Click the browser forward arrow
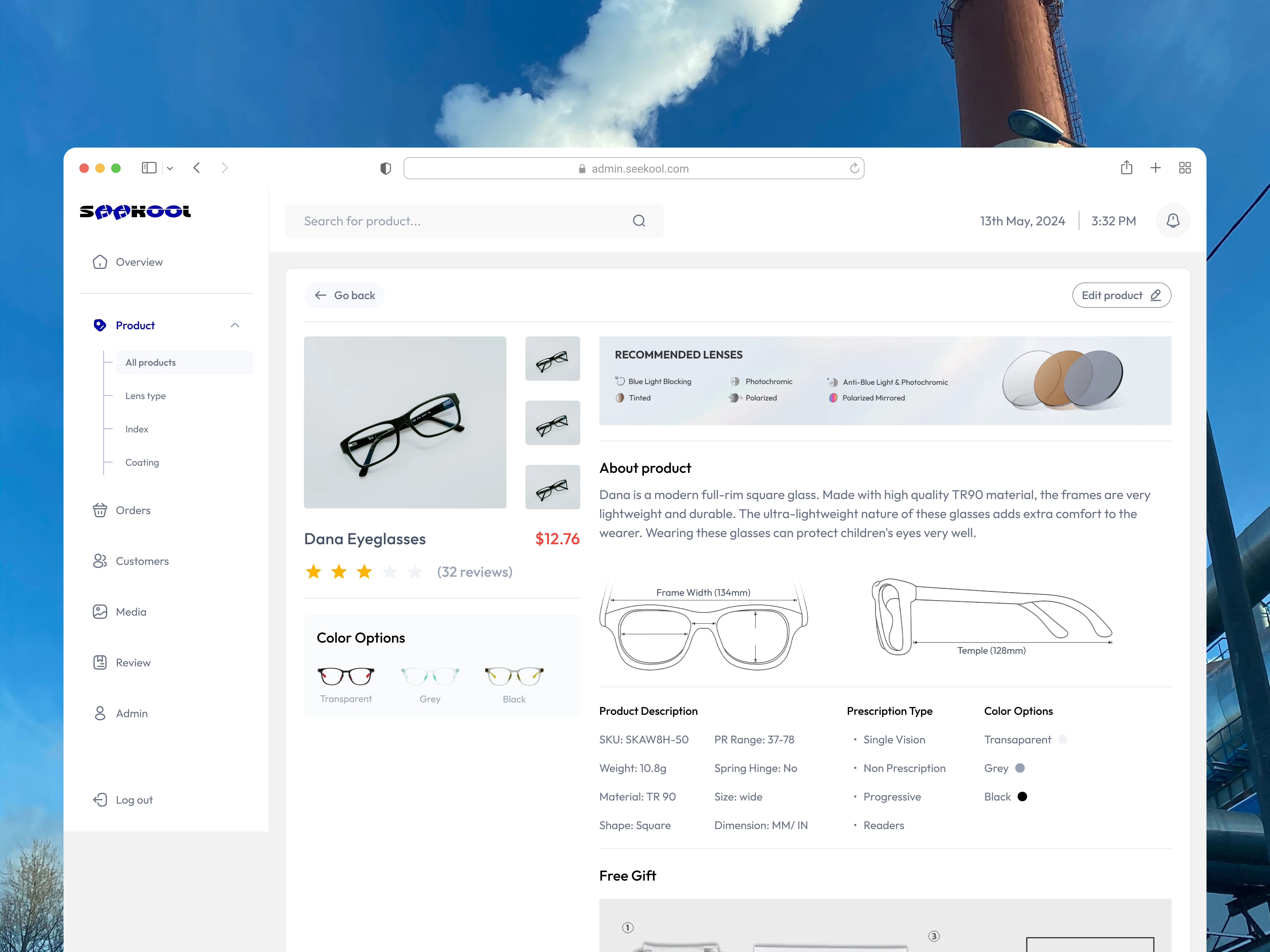This screenshot has width=1270, height=952. coord(224,168)
